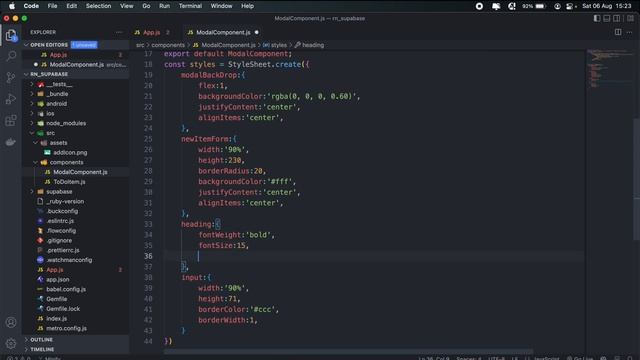This screenshot has width=640, height=360.
Task: Open the Window menu
Action: pyautogui.click(x=221, y=6)
